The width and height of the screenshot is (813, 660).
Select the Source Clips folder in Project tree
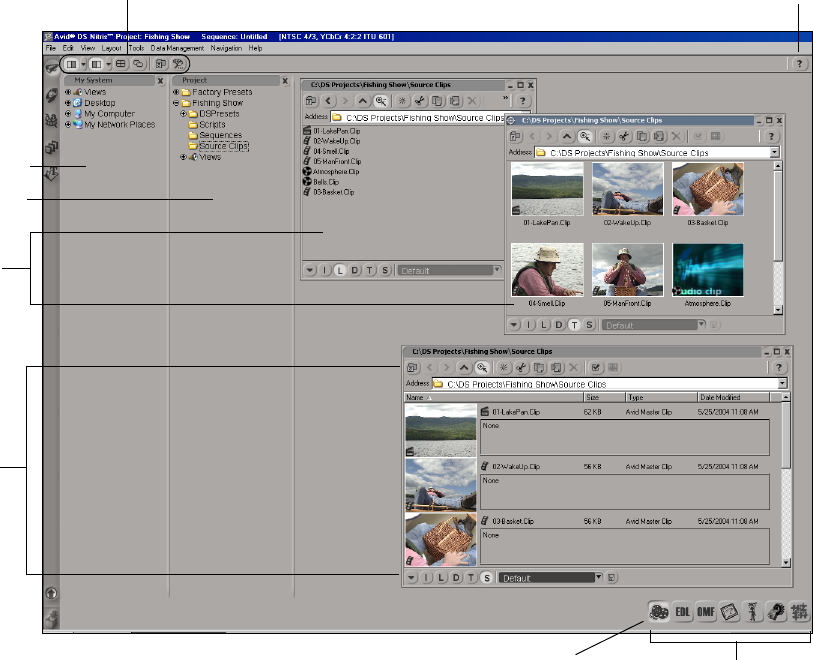pos(223,146)
